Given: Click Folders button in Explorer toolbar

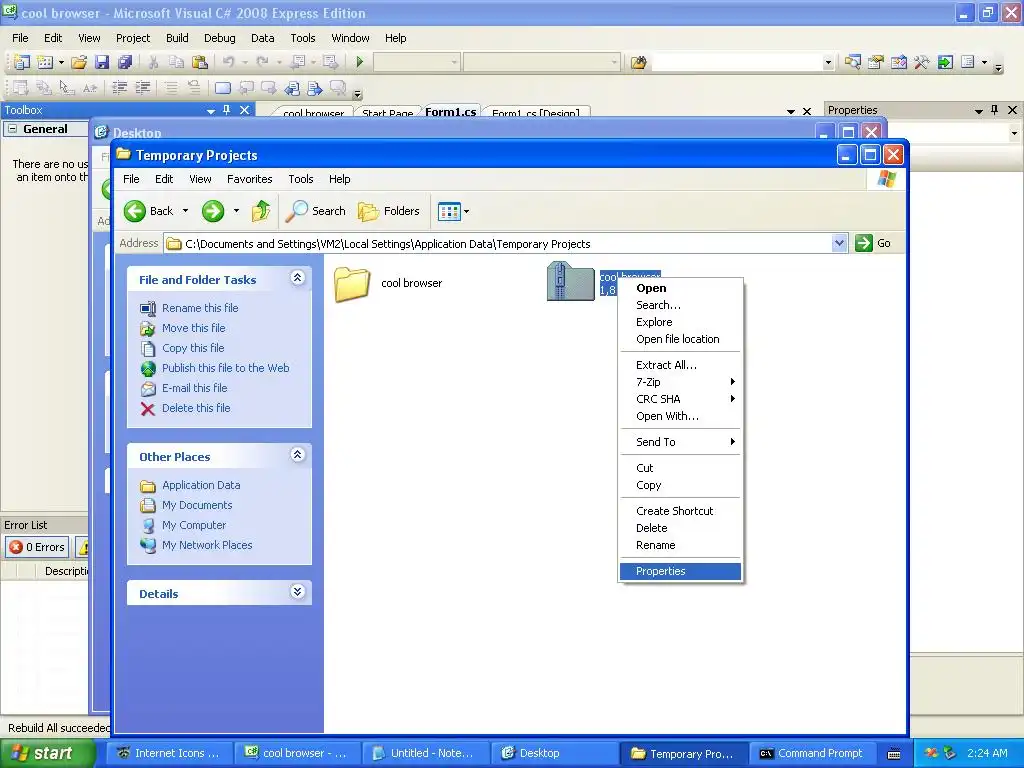Looking at the screenshot, I should tap(389, 211).
